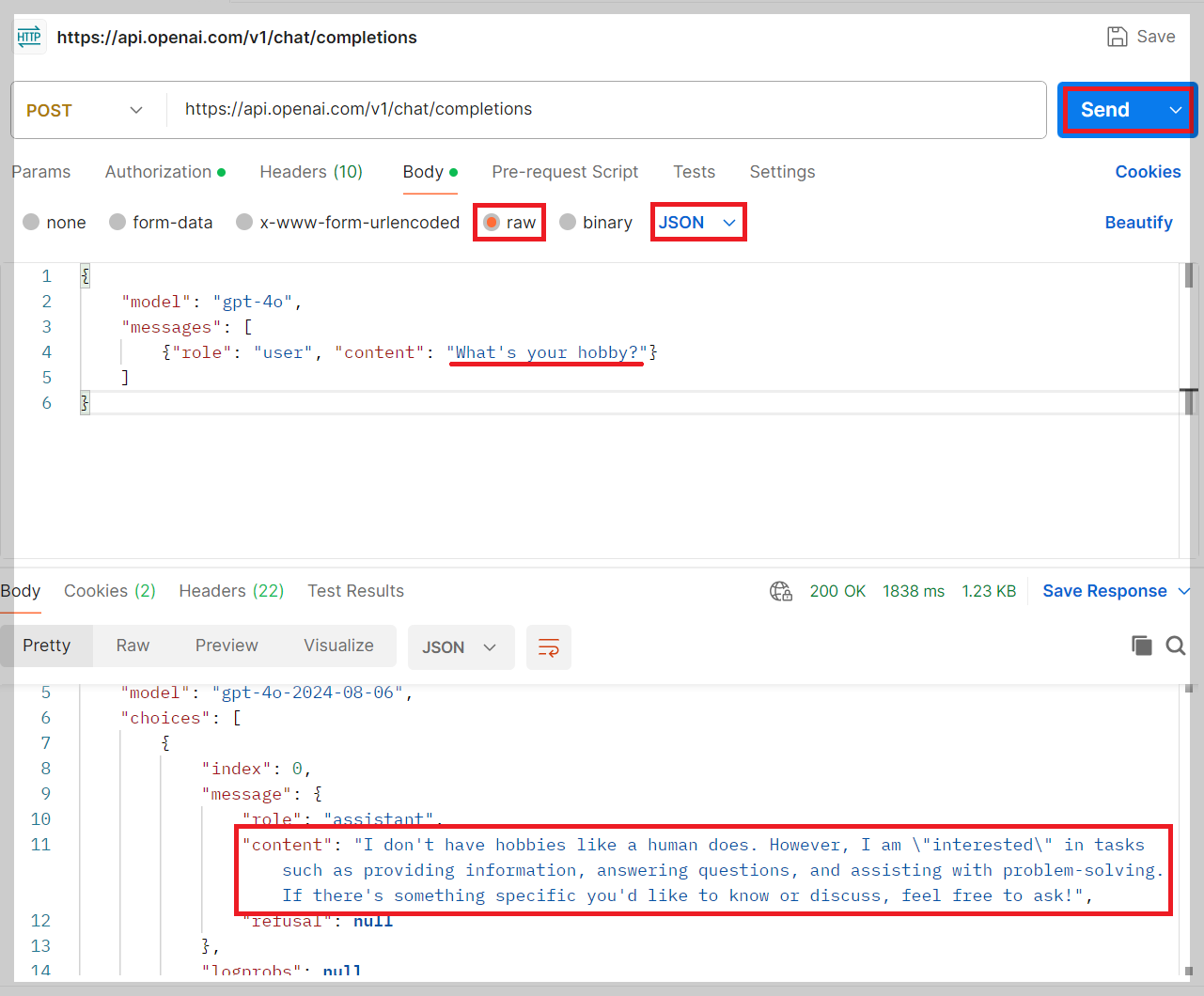Click the 1.23 KB response size
The width and height of the screenshot is (1204, 996).
coord(989,591)
